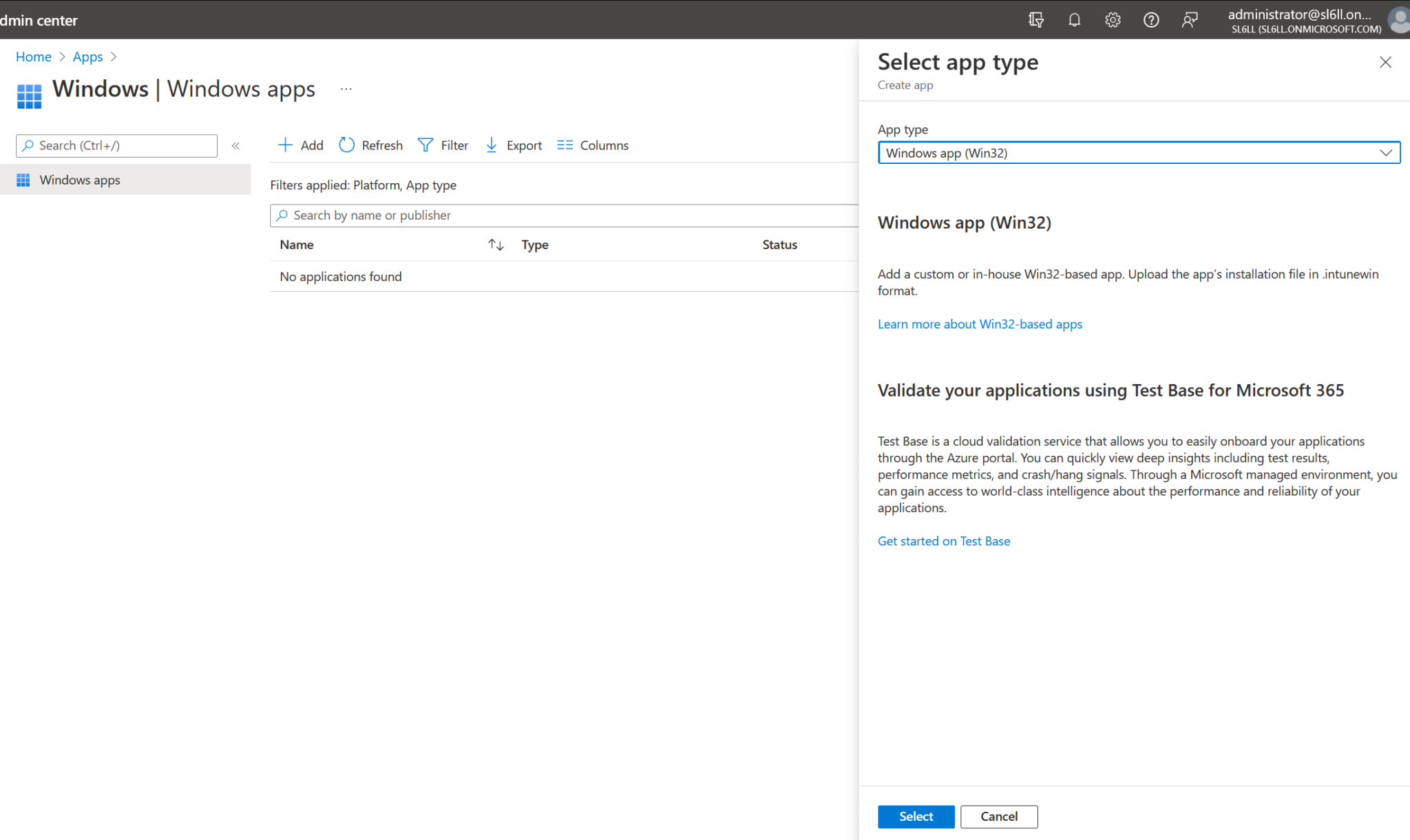Open the help menu

1151,19
